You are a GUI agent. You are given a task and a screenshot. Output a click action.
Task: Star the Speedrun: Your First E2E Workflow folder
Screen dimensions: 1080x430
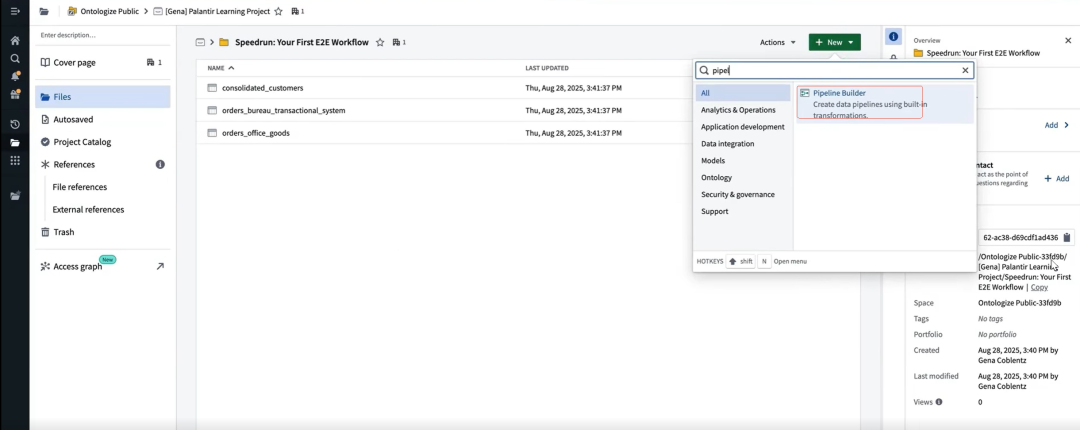(380, 42)
